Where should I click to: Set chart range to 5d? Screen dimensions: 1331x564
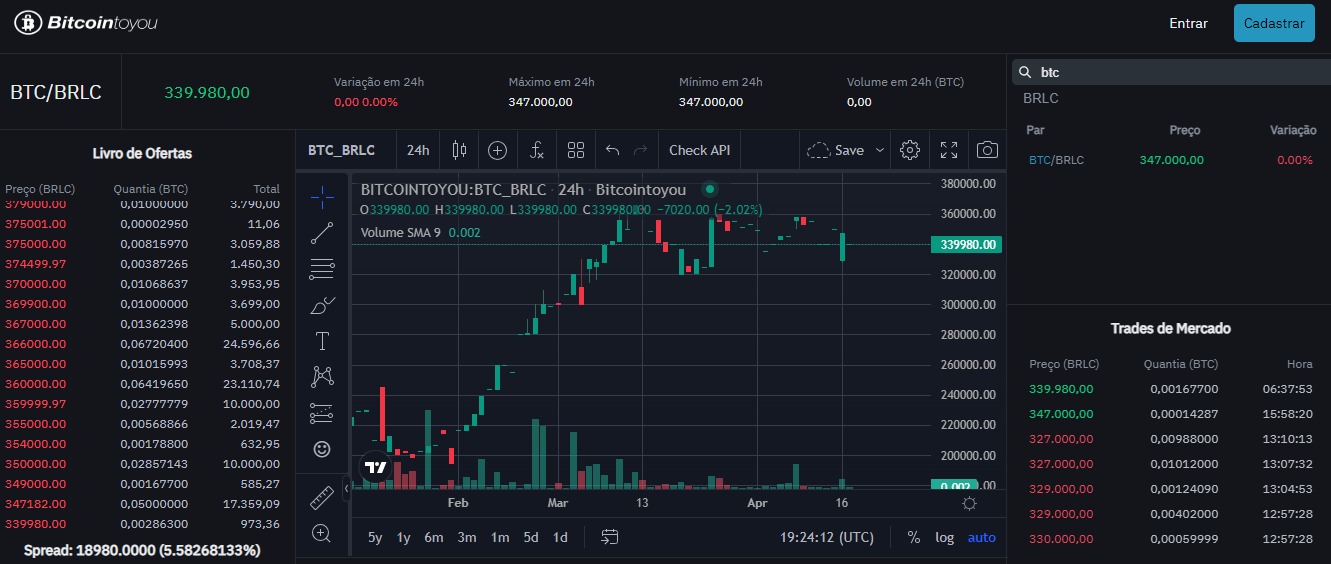(531, 537)
